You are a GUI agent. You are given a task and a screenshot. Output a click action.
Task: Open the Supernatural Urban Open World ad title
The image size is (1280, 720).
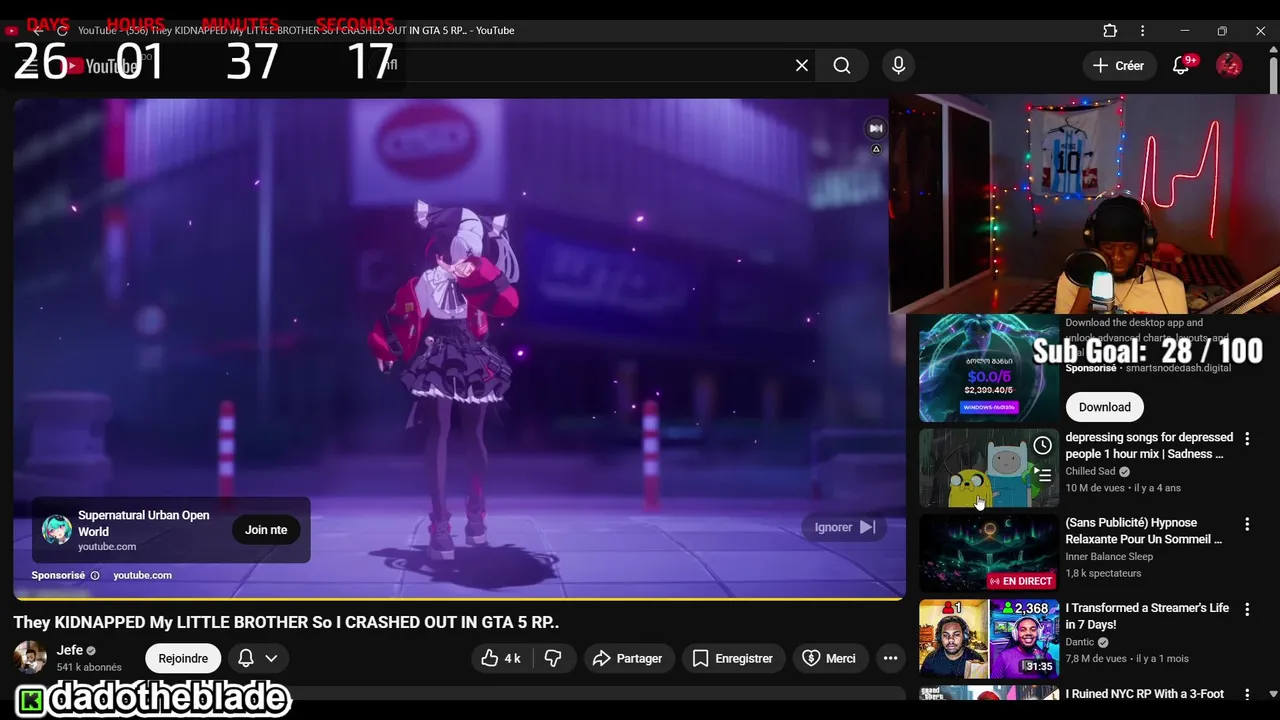click(144, 523)
